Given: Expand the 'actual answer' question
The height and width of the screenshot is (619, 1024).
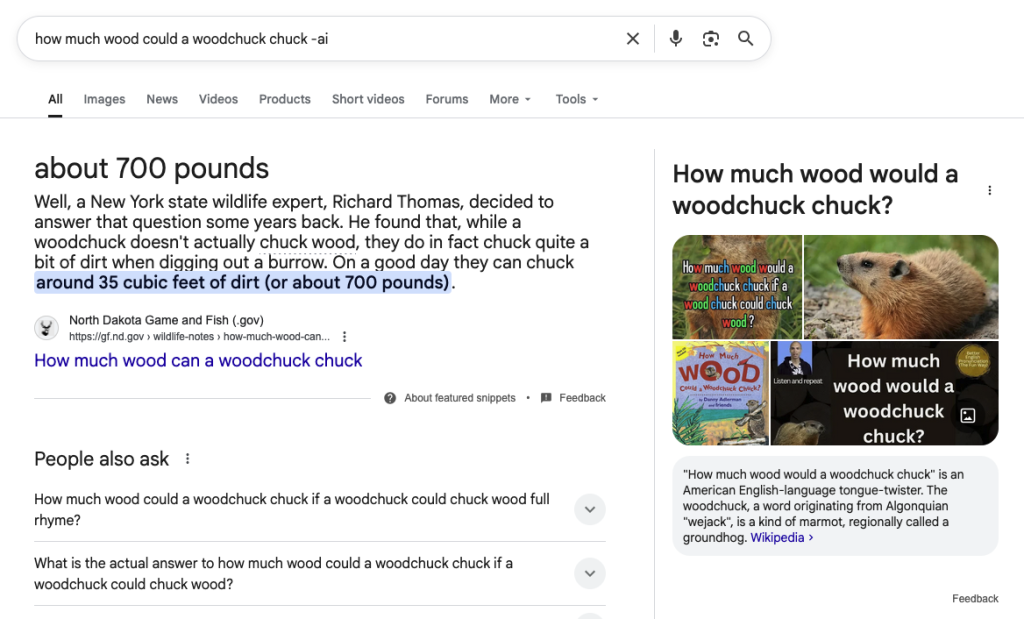Looking at the screenshot, I should 590,573.
